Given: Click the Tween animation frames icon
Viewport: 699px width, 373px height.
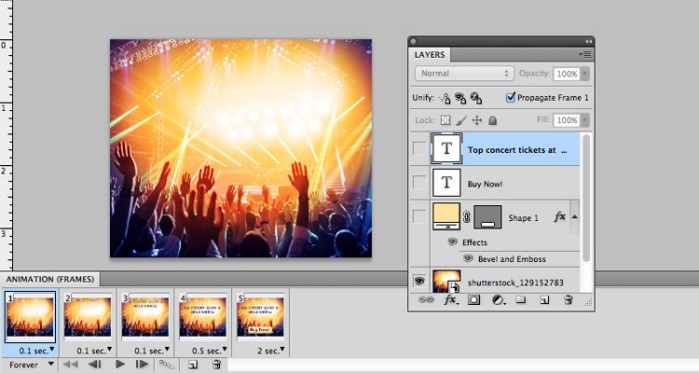Looking at the screenshot, I should [167, 365].
